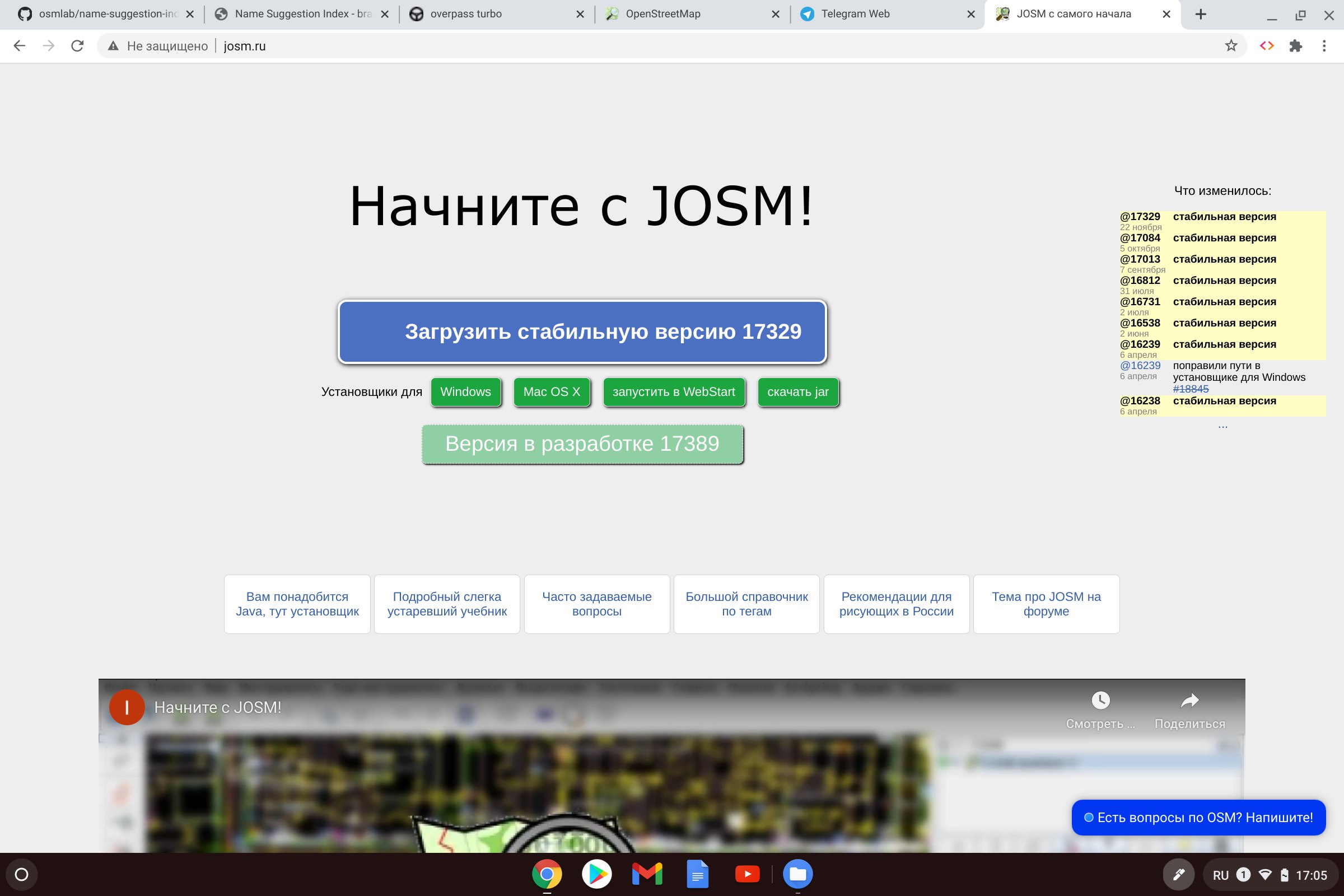Open the 'Есть вопросы по OSM?' chat
This screenshot has width=1344, height=896.
pos(1198,818)
